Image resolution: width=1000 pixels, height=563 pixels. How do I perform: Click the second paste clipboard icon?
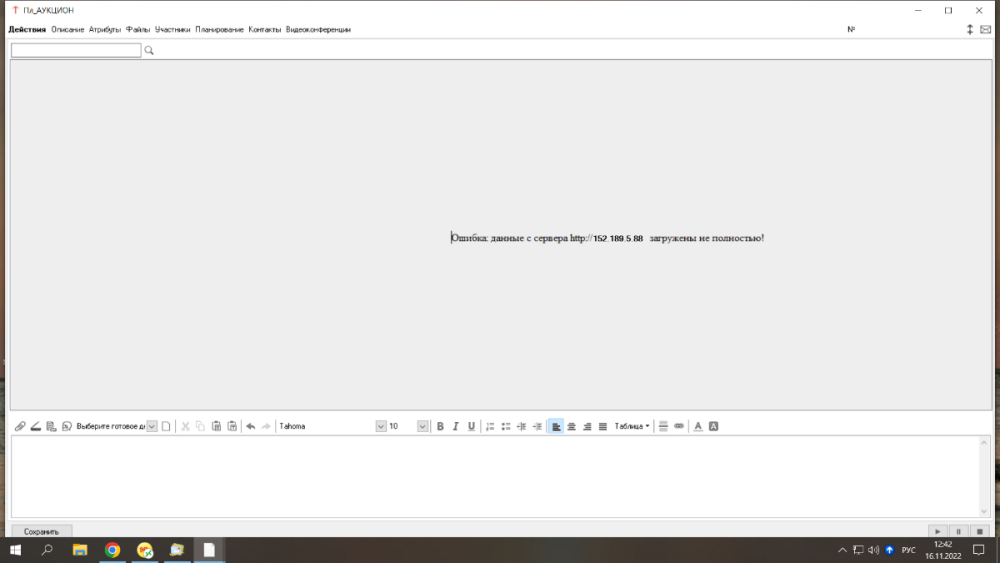click(x=232, y=426)
